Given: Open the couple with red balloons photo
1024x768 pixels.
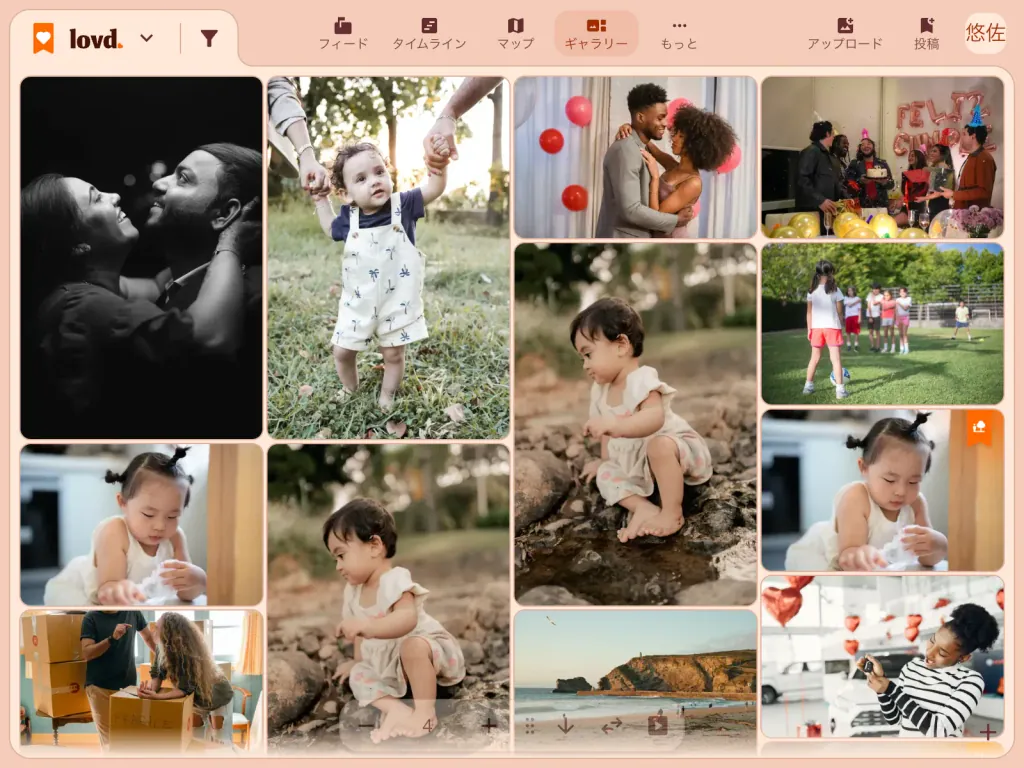Looking at the screenshot, I should point(635,157).
